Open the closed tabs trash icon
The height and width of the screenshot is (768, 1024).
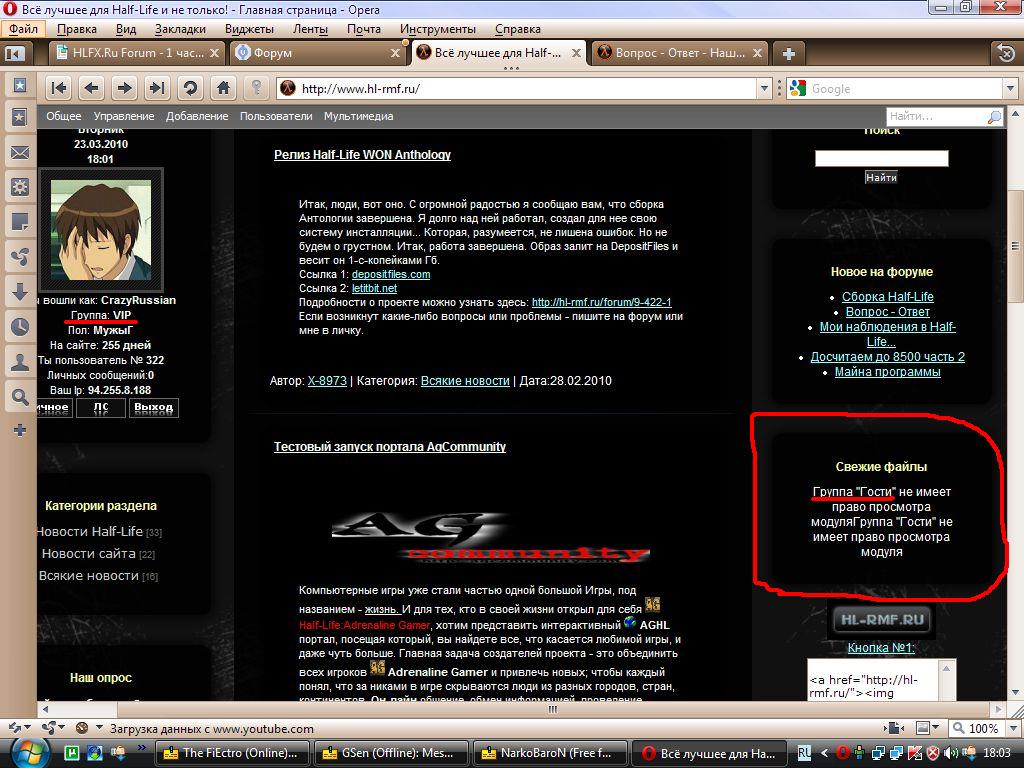tap(1006, 53)
